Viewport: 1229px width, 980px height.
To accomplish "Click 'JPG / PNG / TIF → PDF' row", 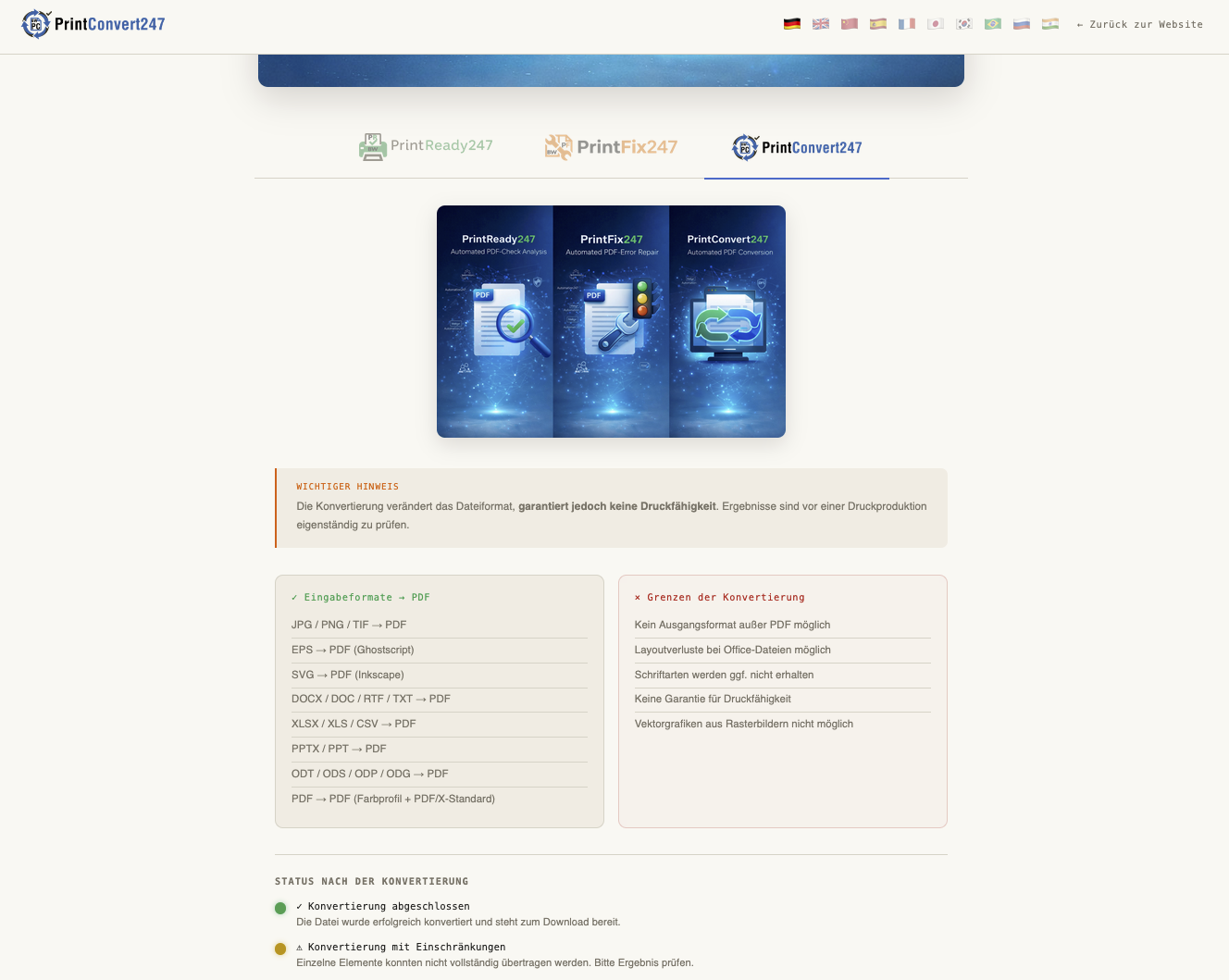I will pos(440,625).
